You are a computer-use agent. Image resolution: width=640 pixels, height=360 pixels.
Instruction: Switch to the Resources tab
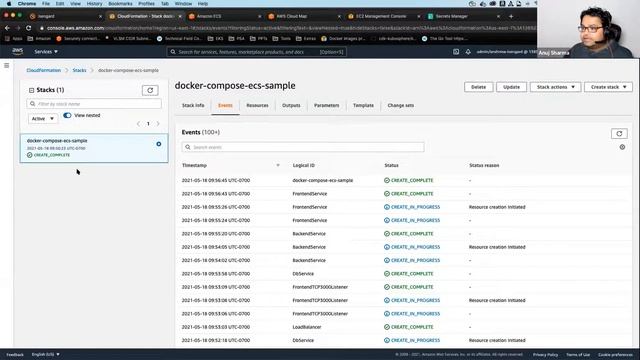pyautogui.click(x=257, y=105)
